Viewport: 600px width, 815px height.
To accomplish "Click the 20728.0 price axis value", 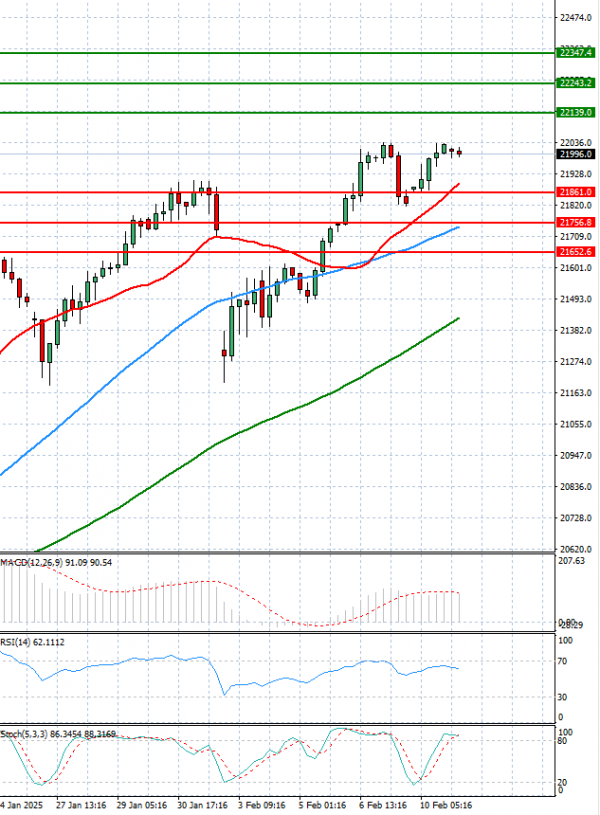I will point(576,518).
